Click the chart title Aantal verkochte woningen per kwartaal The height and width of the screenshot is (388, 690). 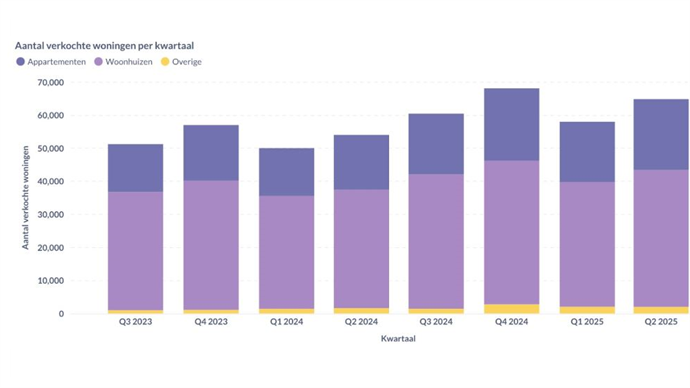point(104,46)
